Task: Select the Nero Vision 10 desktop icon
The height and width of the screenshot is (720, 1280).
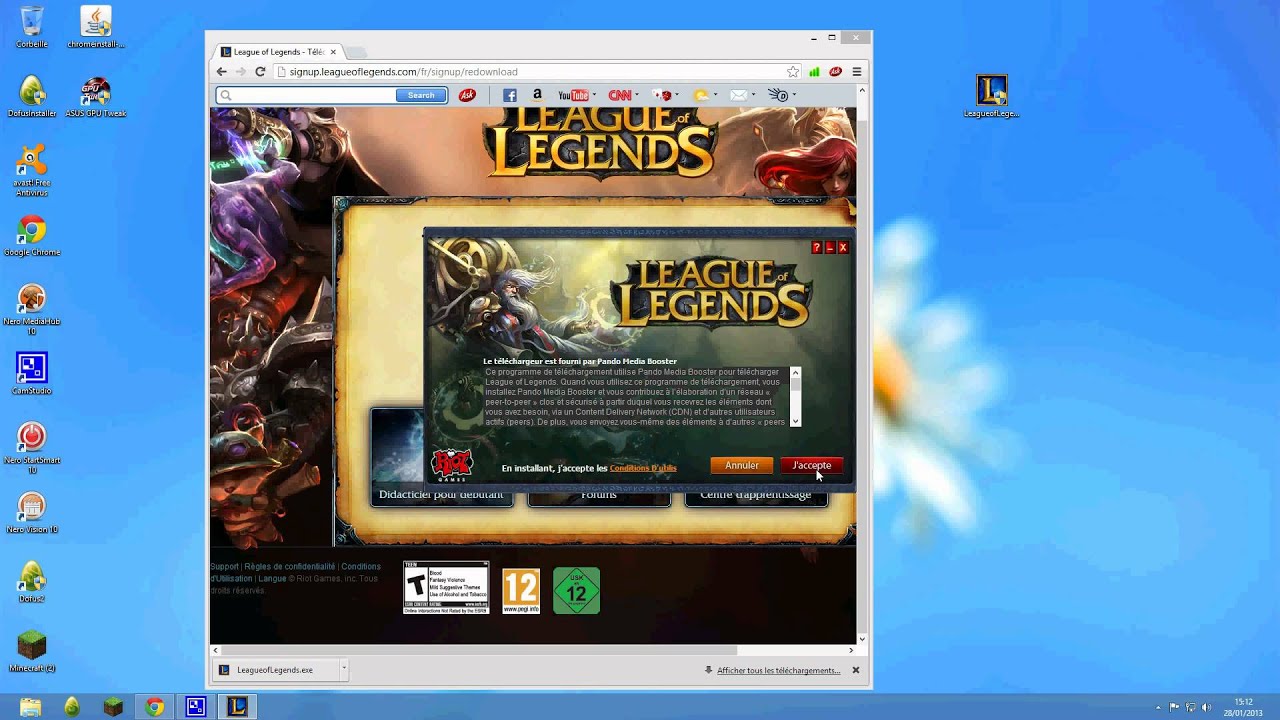Action: tap(32, 513)
